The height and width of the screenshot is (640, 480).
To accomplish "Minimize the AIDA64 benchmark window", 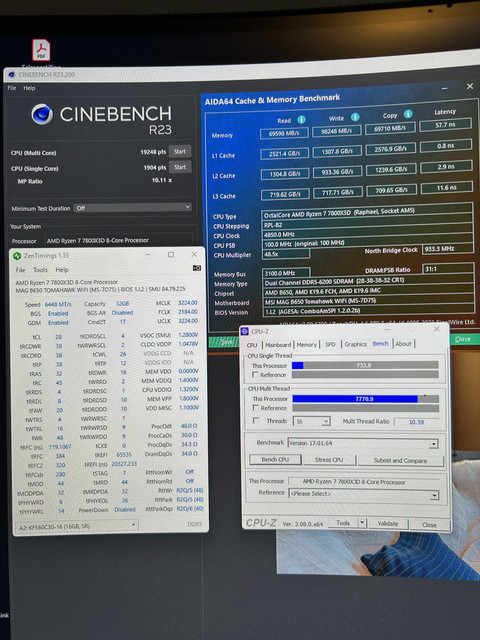I will point(444,89).
